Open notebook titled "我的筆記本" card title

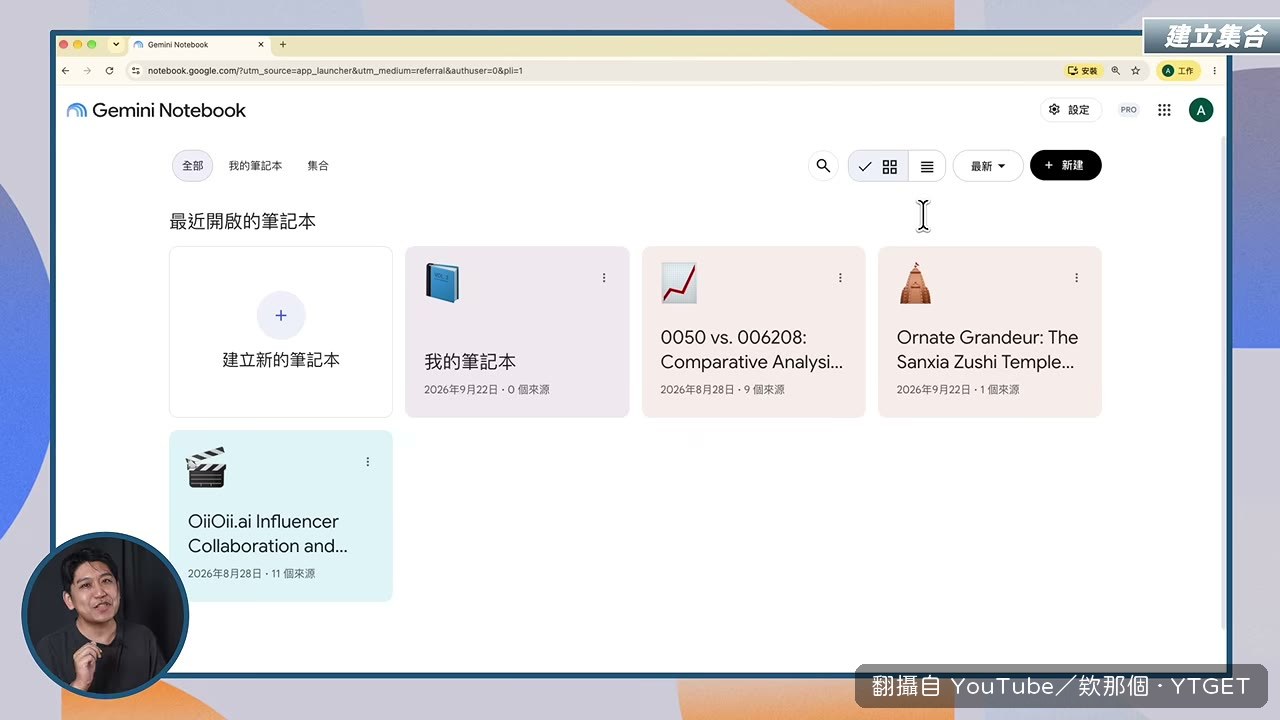point(470,362)
